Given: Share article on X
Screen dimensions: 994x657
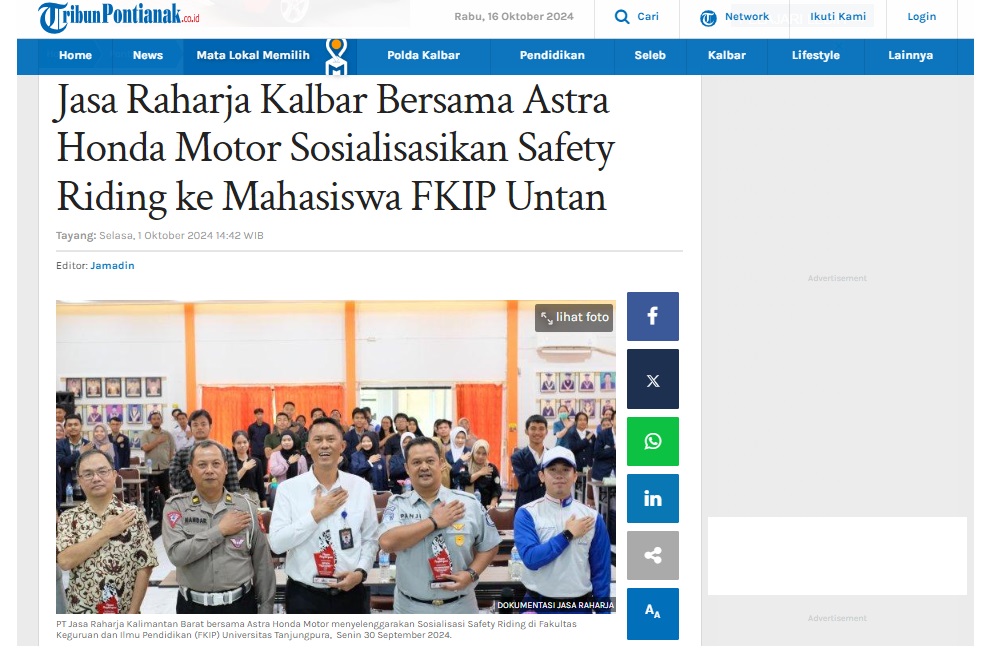Looking at the screenshot, I should pyautogui.click(x=652, y=379).
